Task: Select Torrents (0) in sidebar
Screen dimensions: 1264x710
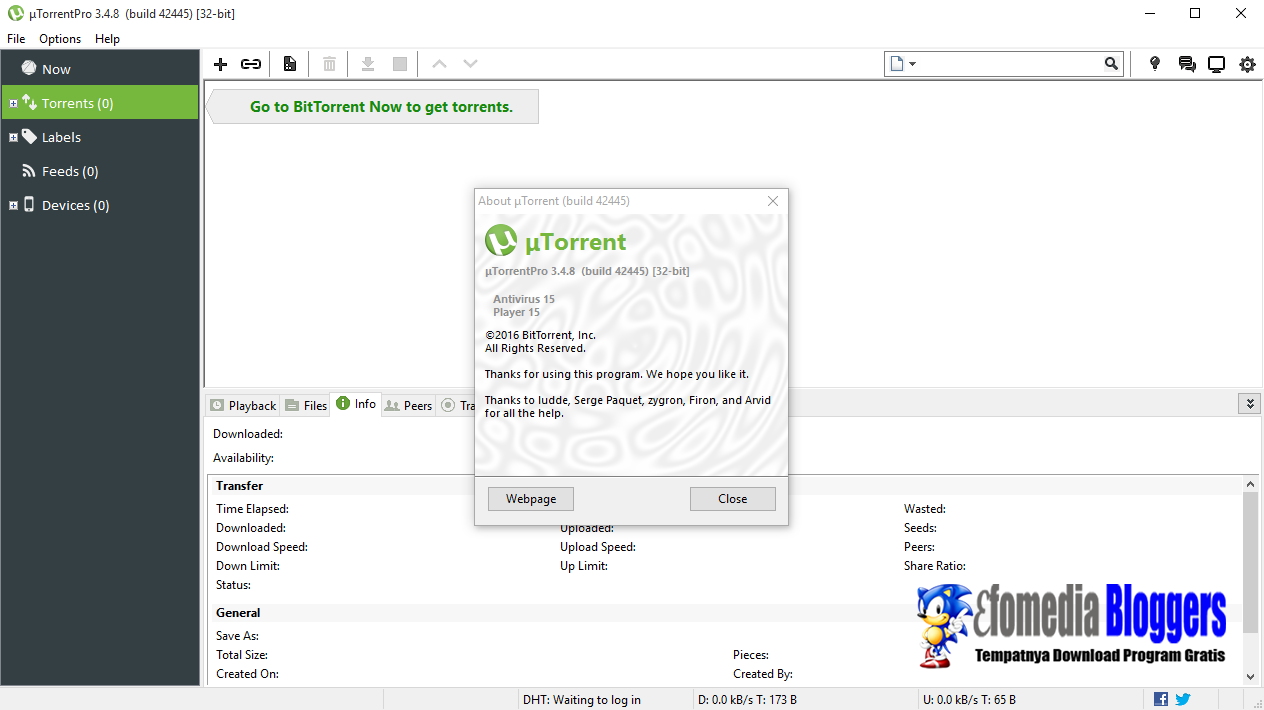Action: click(x=100, y=103)
